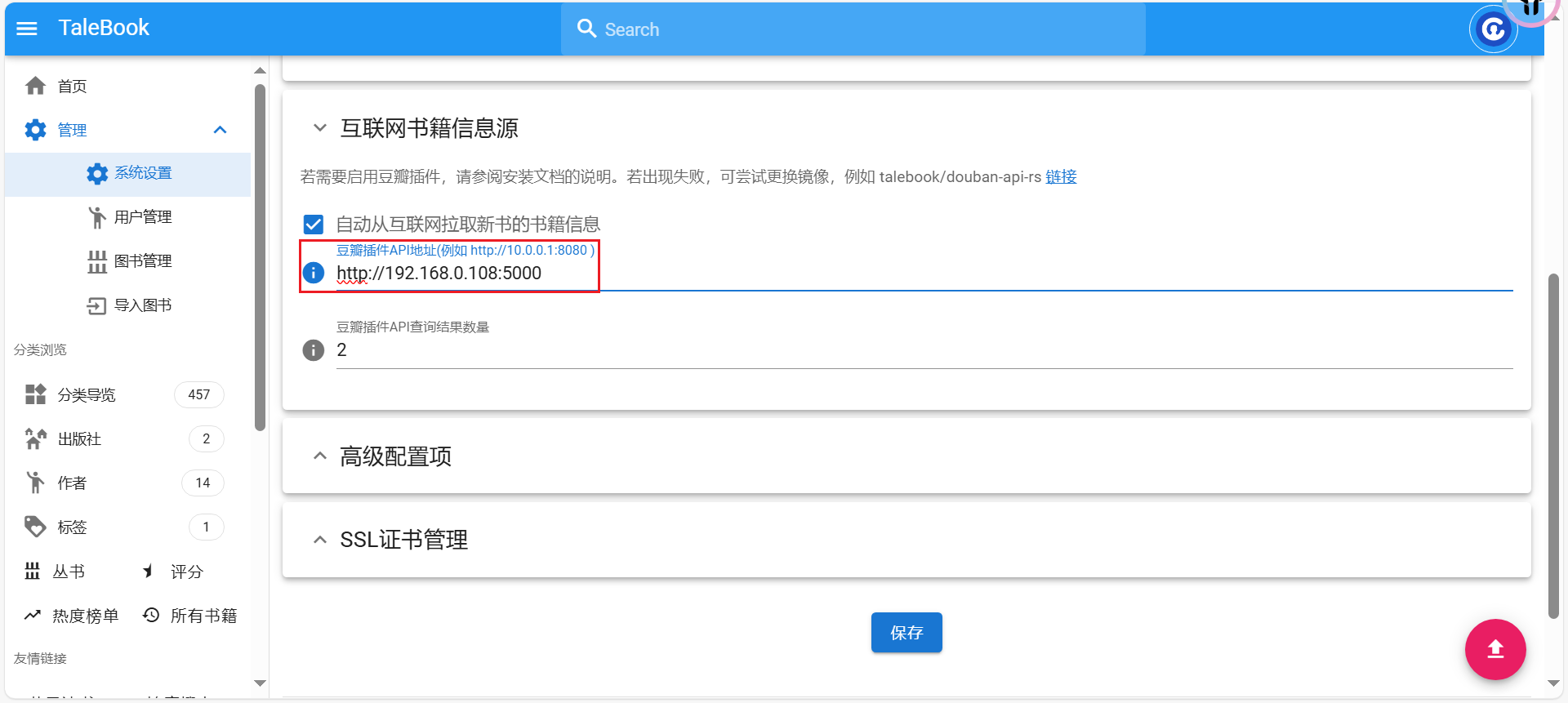Click the widgets icon beside 分类导览

(35, 394)
